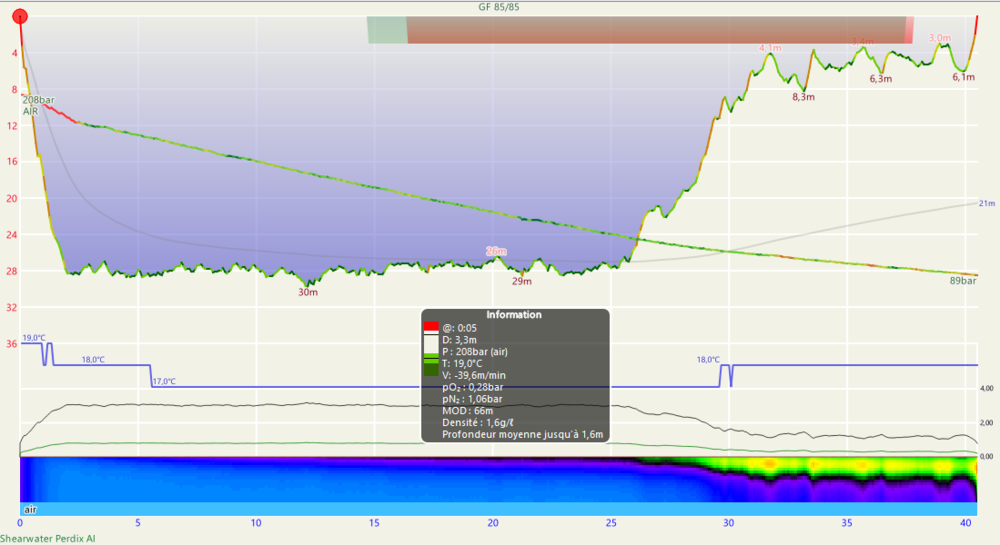Click the @: 0:05 time line

pos(459,328)
